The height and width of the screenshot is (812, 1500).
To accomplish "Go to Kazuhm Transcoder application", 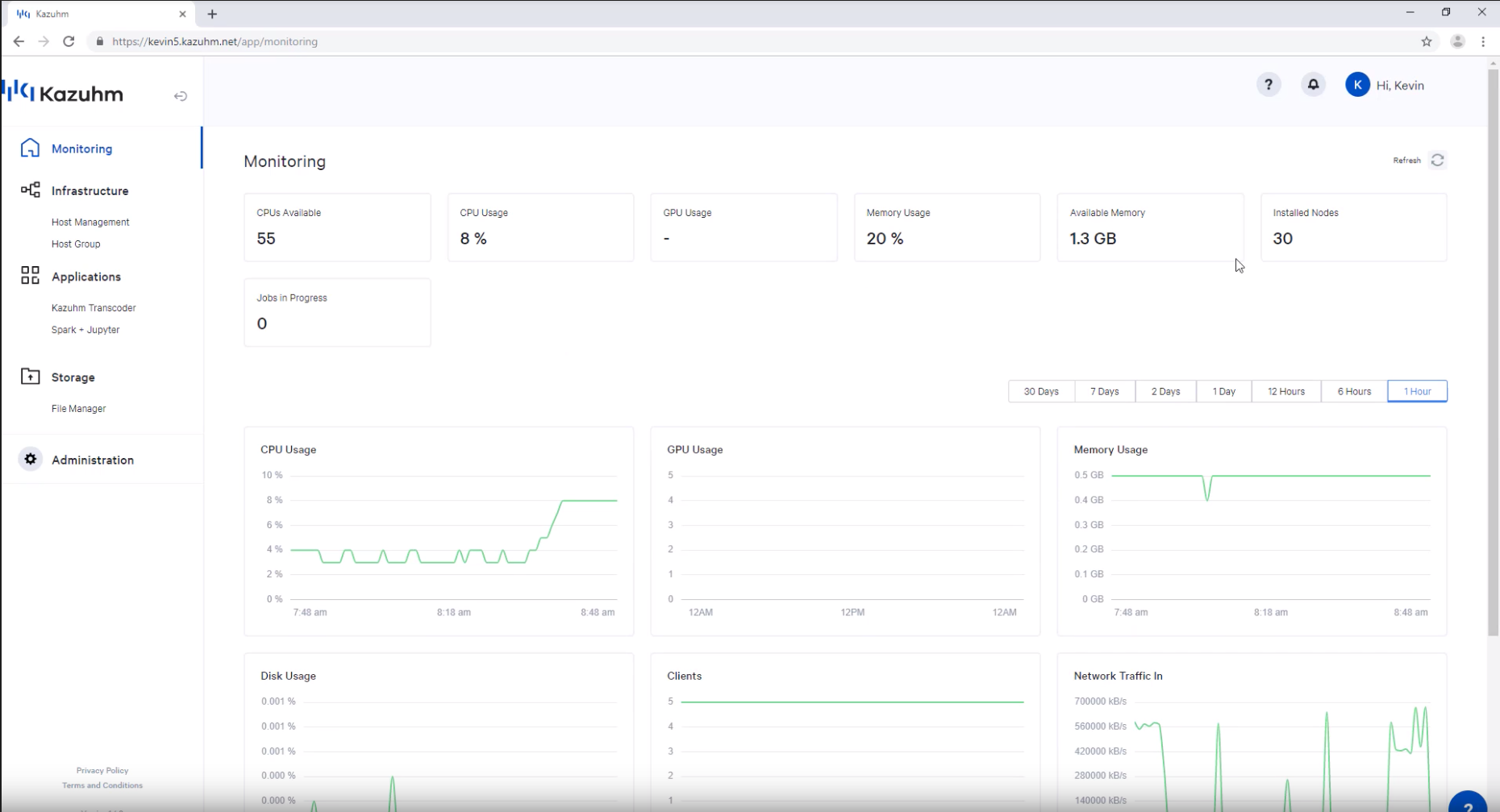I will click(94, 308).
